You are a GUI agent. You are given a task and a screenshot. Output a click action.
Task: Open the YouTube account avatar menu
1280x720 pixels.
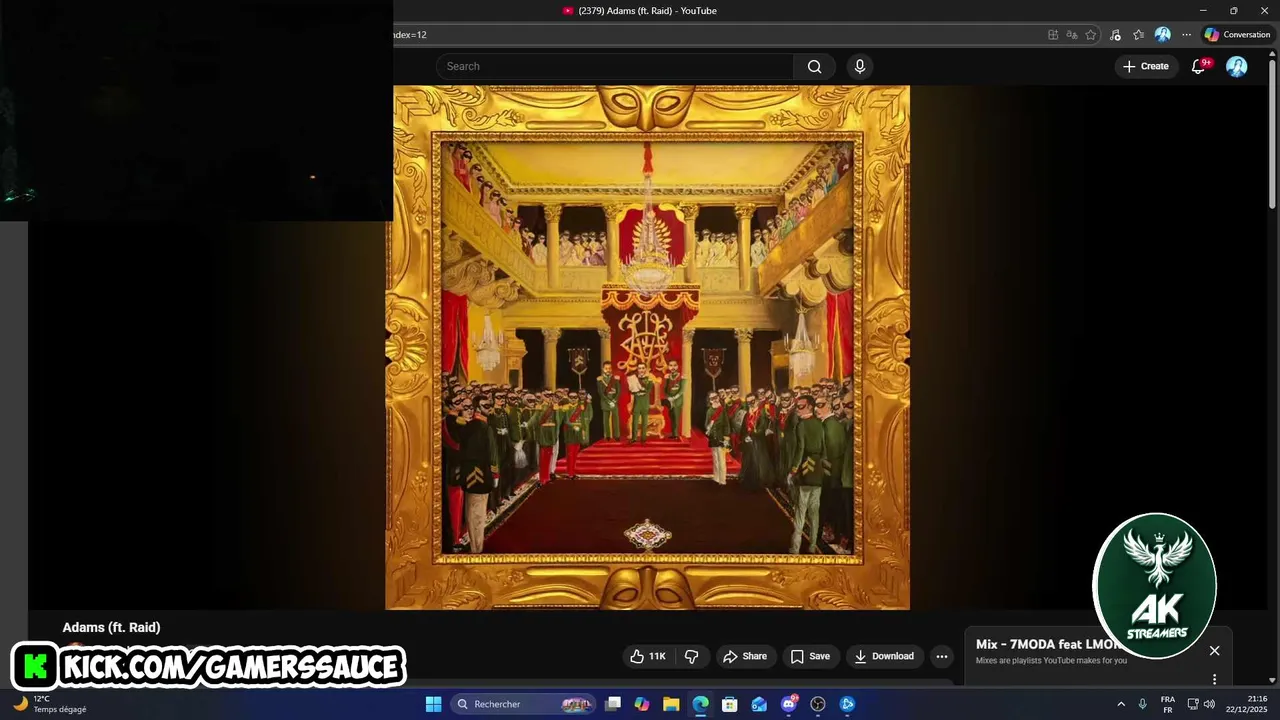(1237, 66)
